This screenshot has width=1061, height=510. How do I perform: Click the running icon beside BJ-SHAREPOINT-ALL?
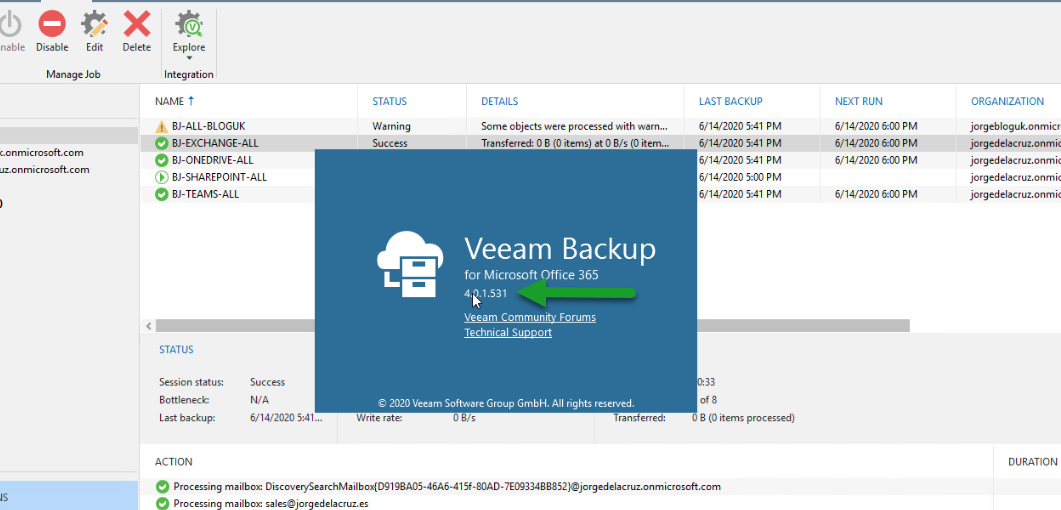[161, 177]
